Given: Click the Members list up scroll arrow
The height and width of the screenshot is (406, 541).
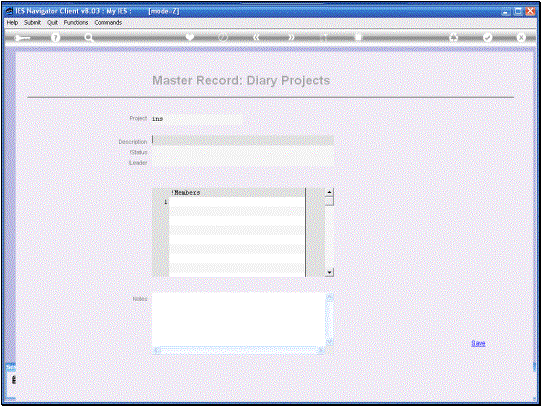Looking at the screenshot, I should coord(329,192).
